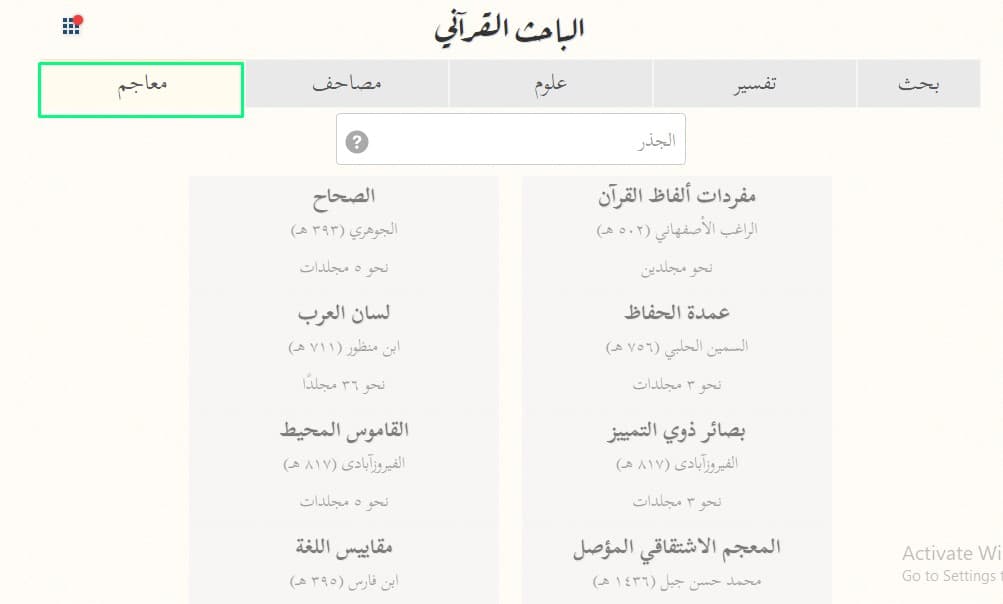The image size is (1003, 604).
Task: Click author line الجوهري (٣٩٣ هـ)
Action: (x=344, y=230)
